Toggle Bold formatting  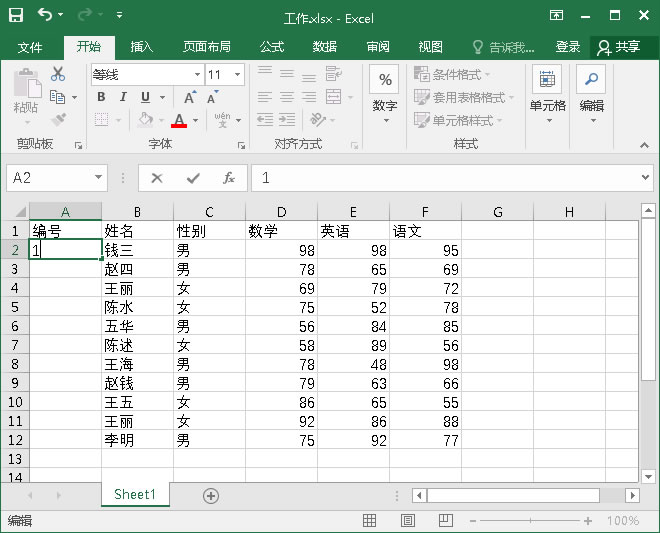pos(101,97)
